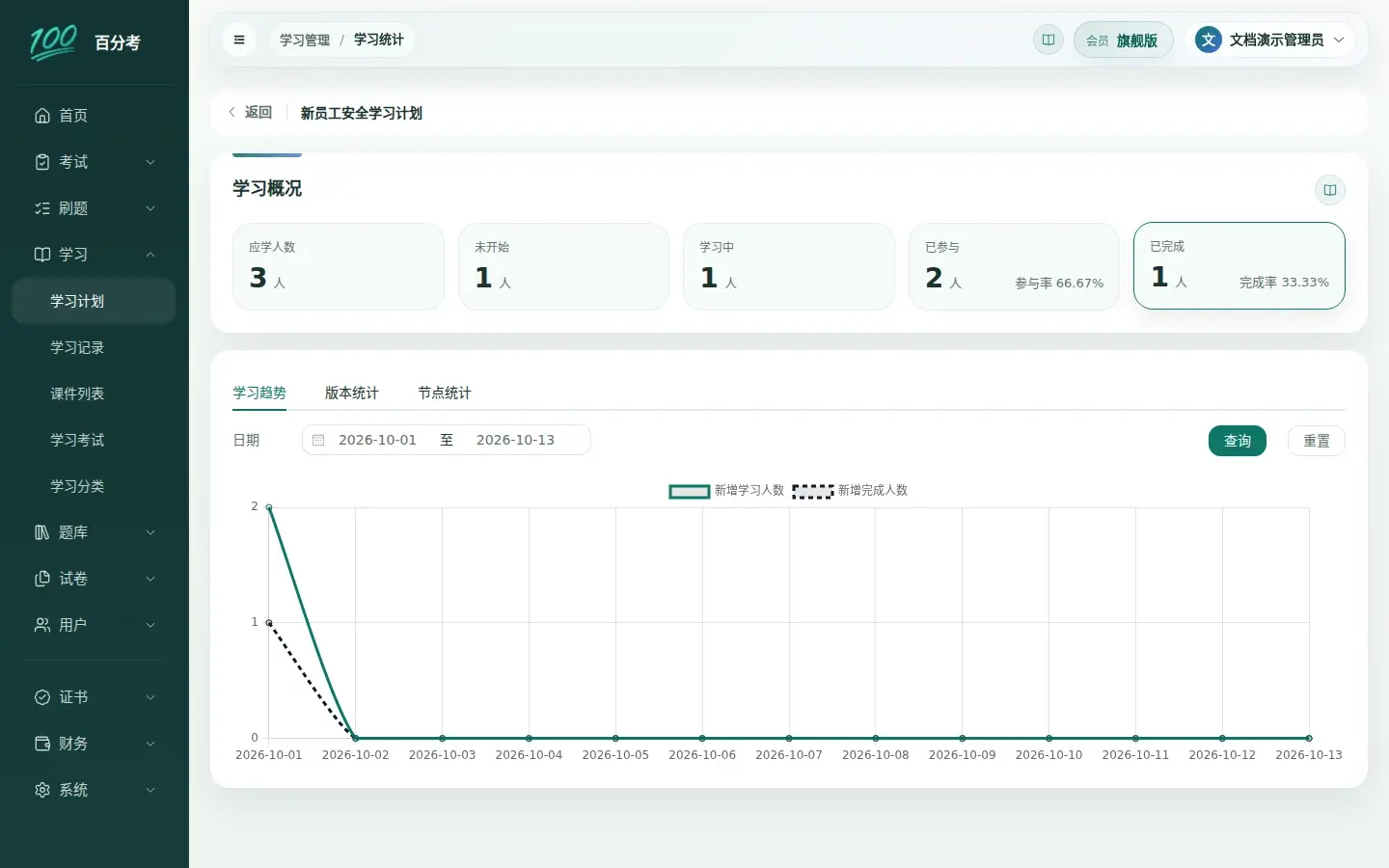Screen dimensions: 1389x868
Task: Expand the 用户 menu chevron
Action: pos(150,625)
